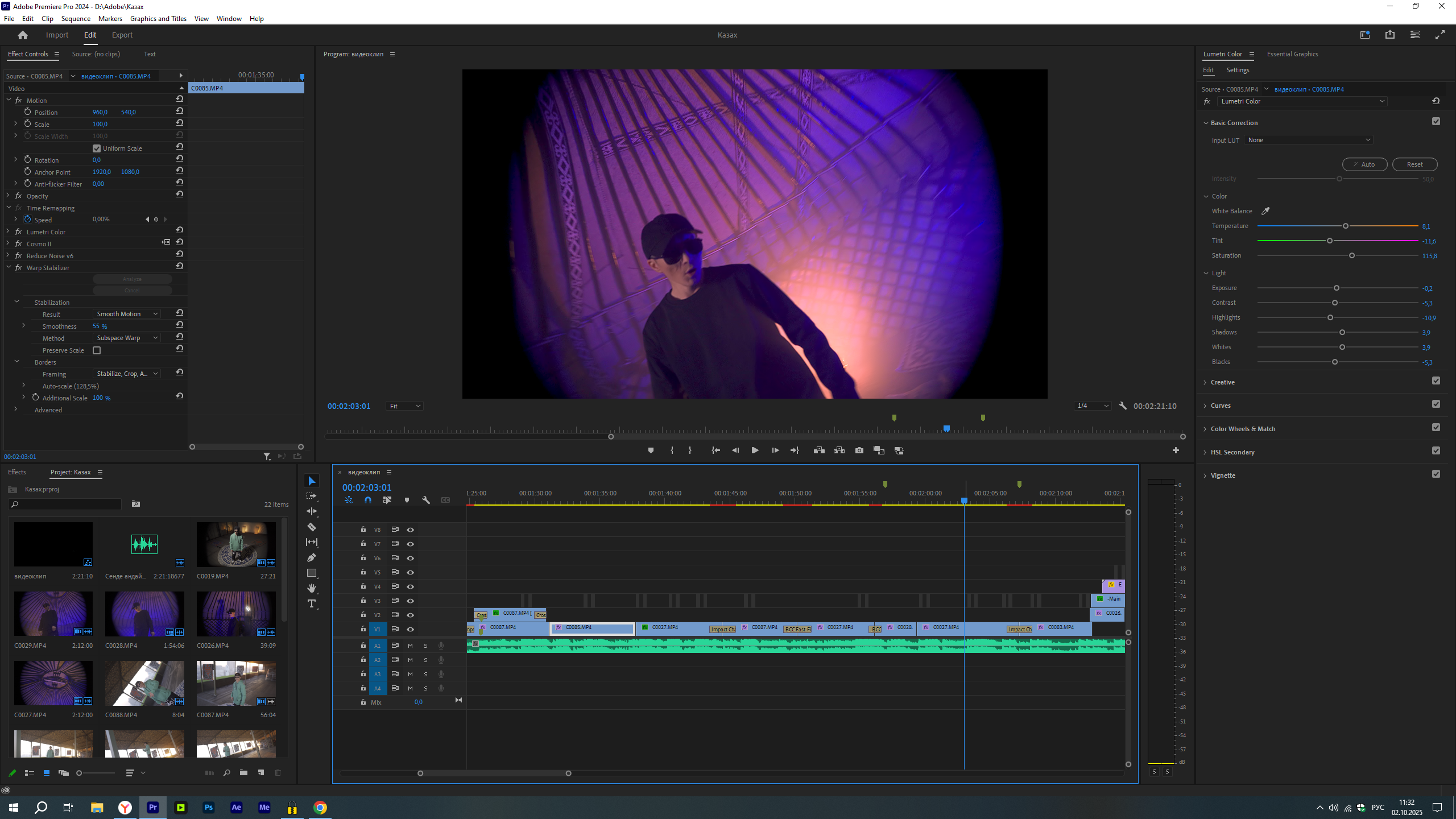1456x819 pixels.
Task: Click the Reset button in Lumetri
Action: click(x=1414, y=164)
